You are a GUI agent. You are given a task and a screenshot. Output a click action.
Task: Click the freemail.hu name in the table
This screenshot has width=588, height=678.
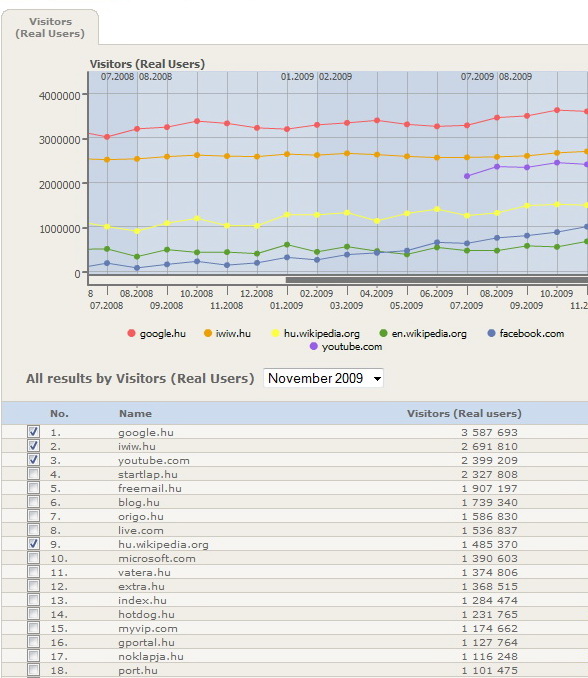150,488
